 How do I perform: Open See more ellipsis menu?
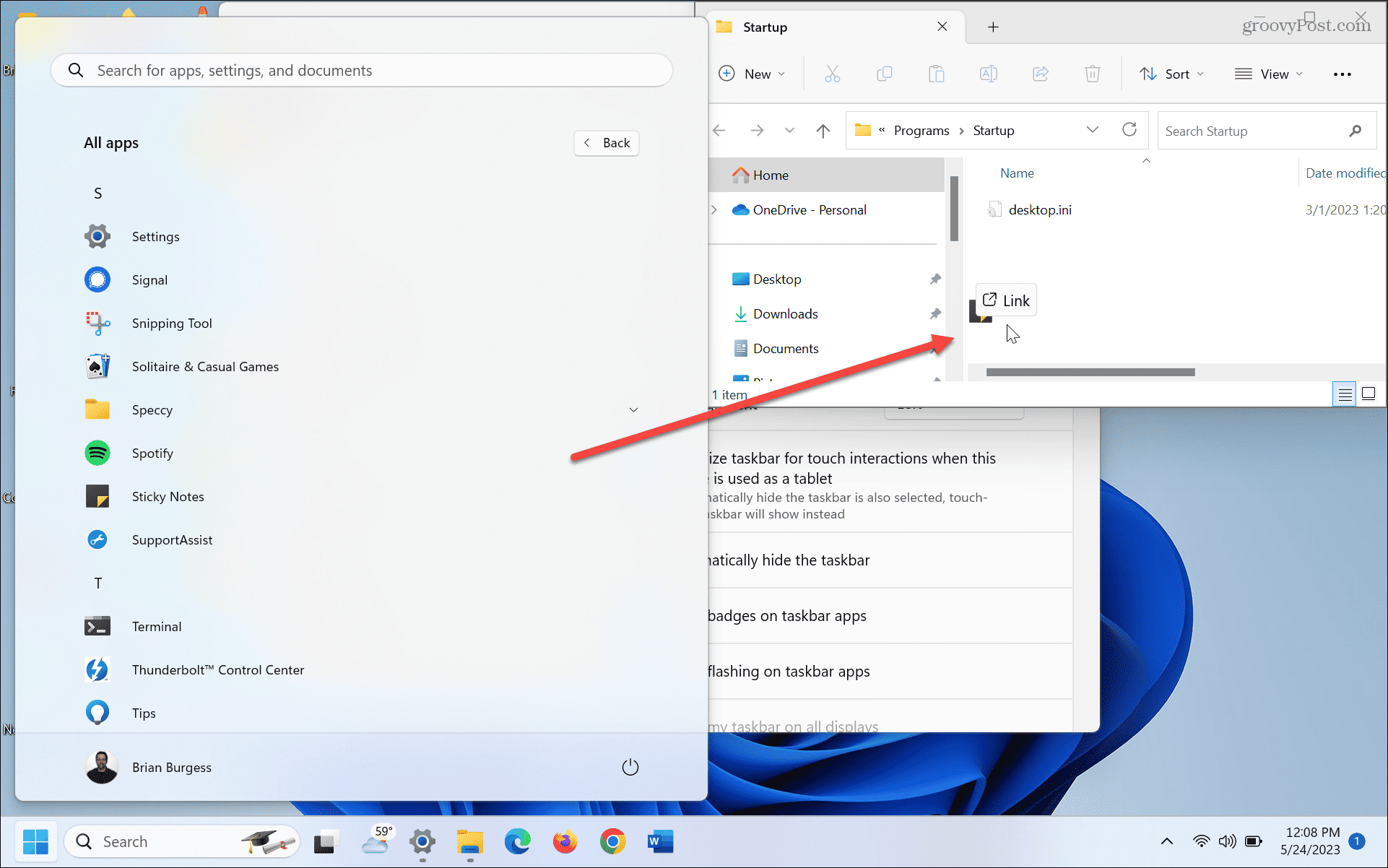pos(1343,74)
